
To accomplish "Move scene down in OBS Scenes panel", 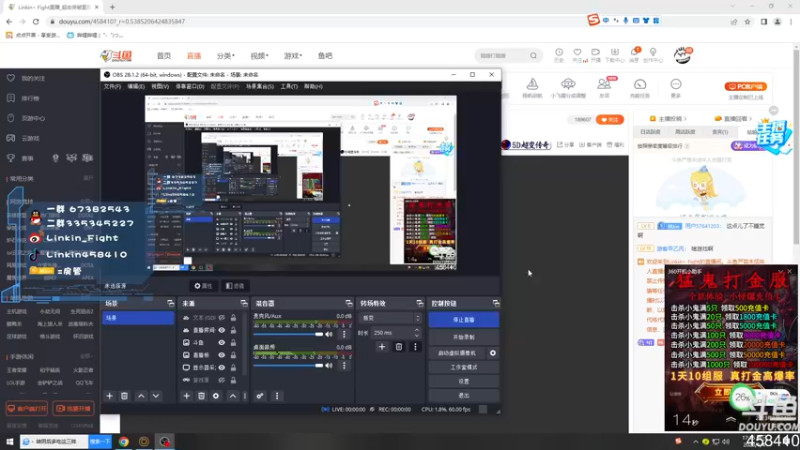I will click(156, 396).
